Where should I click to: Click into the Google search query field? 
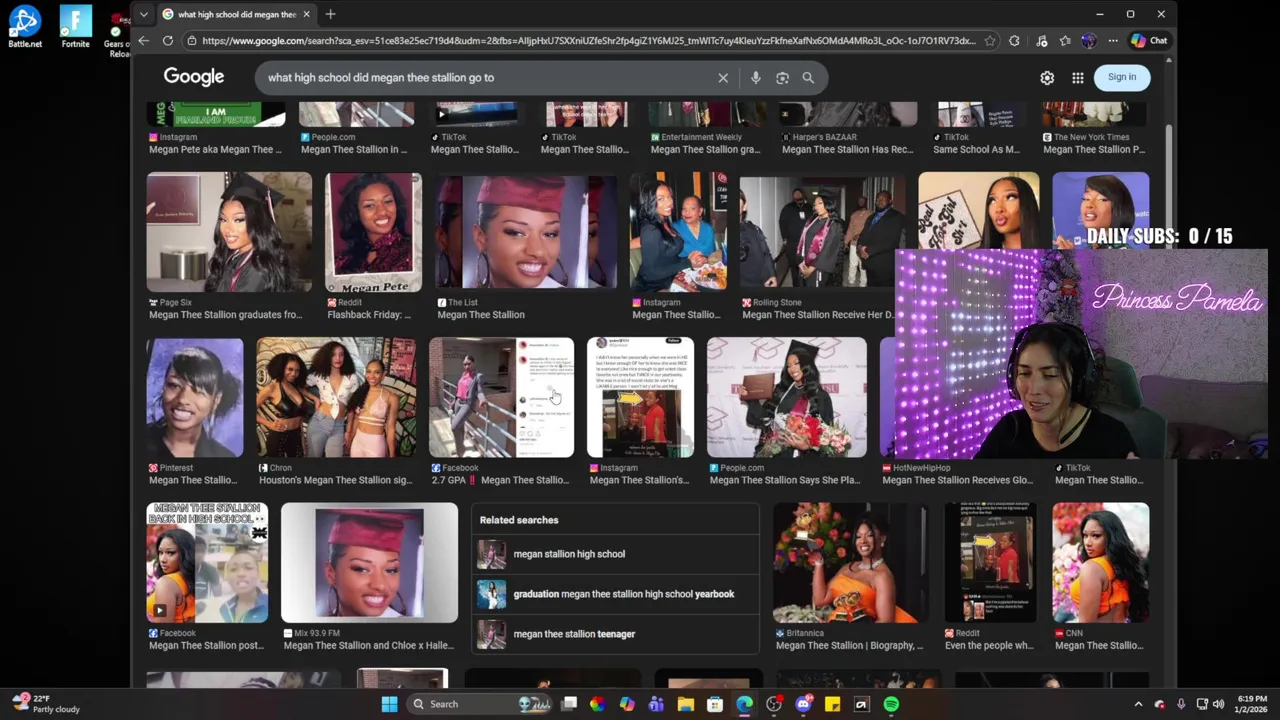485,77
